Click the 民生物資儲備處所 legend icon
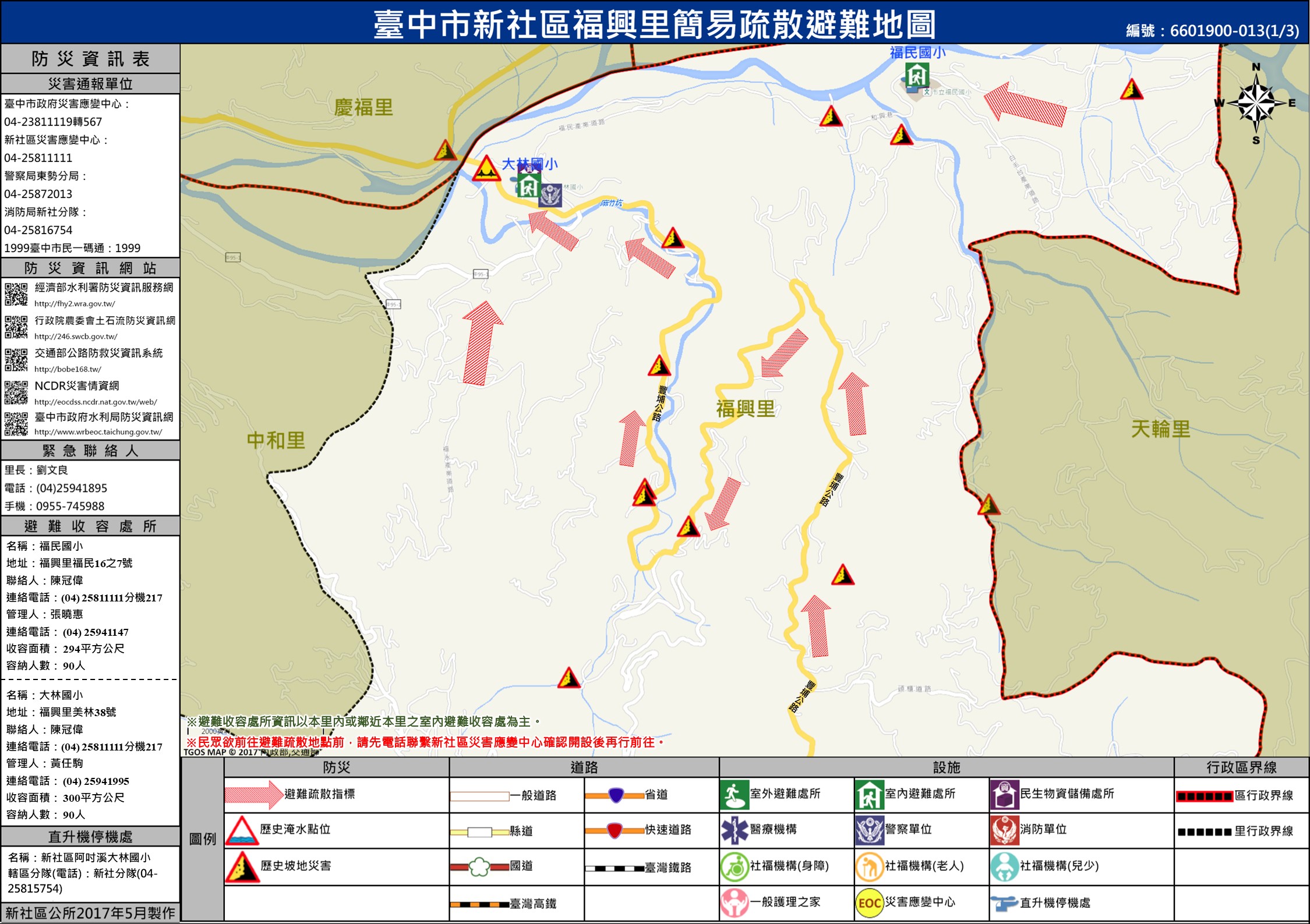The height and width of the screenshot is (924, 1310). (x=1004, y=795)
